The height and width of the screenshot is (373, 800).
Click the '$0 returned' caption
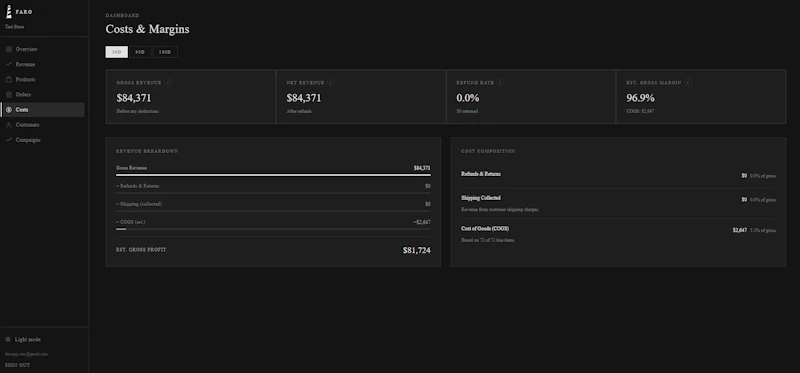467,111
